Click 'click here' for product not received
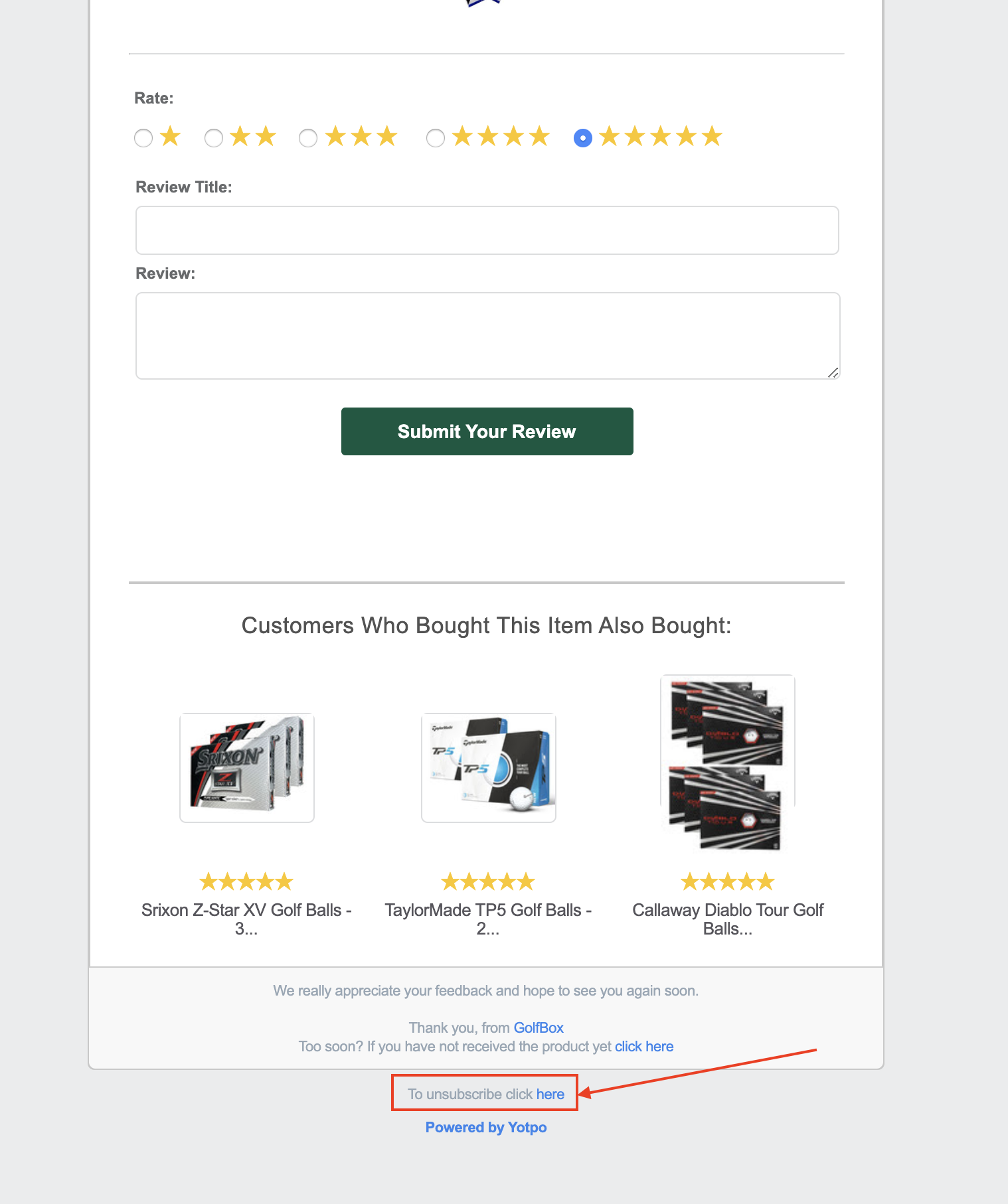The image size is (1008, 1204). (x=644, y=1047)
